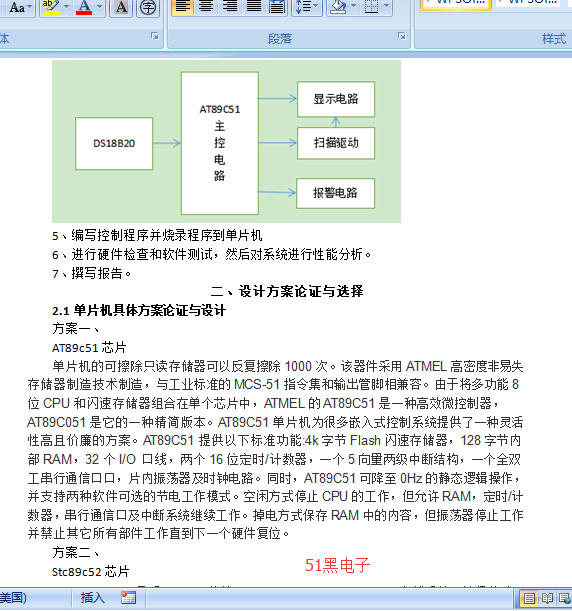The image size is (572, 611).
Task: Apply yellow text highlight color
Action: (x=51, y=7)
